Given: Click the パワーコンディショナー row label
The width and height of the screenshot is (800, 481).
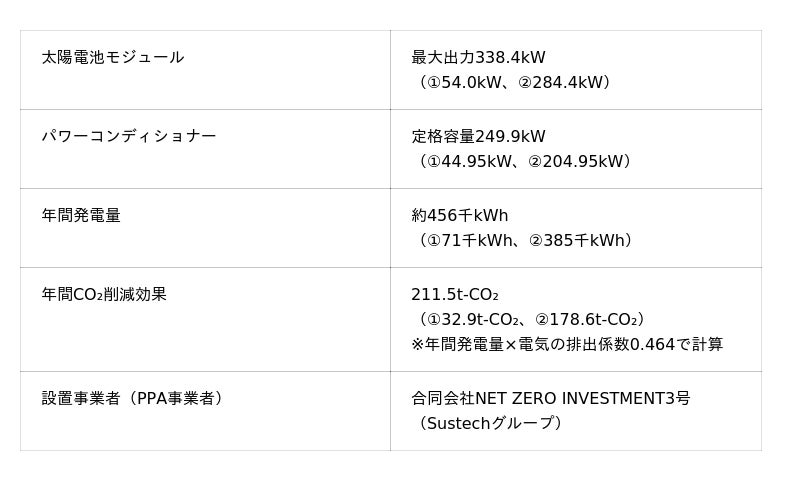Looking at the screenshot, I should coord(129,137).
